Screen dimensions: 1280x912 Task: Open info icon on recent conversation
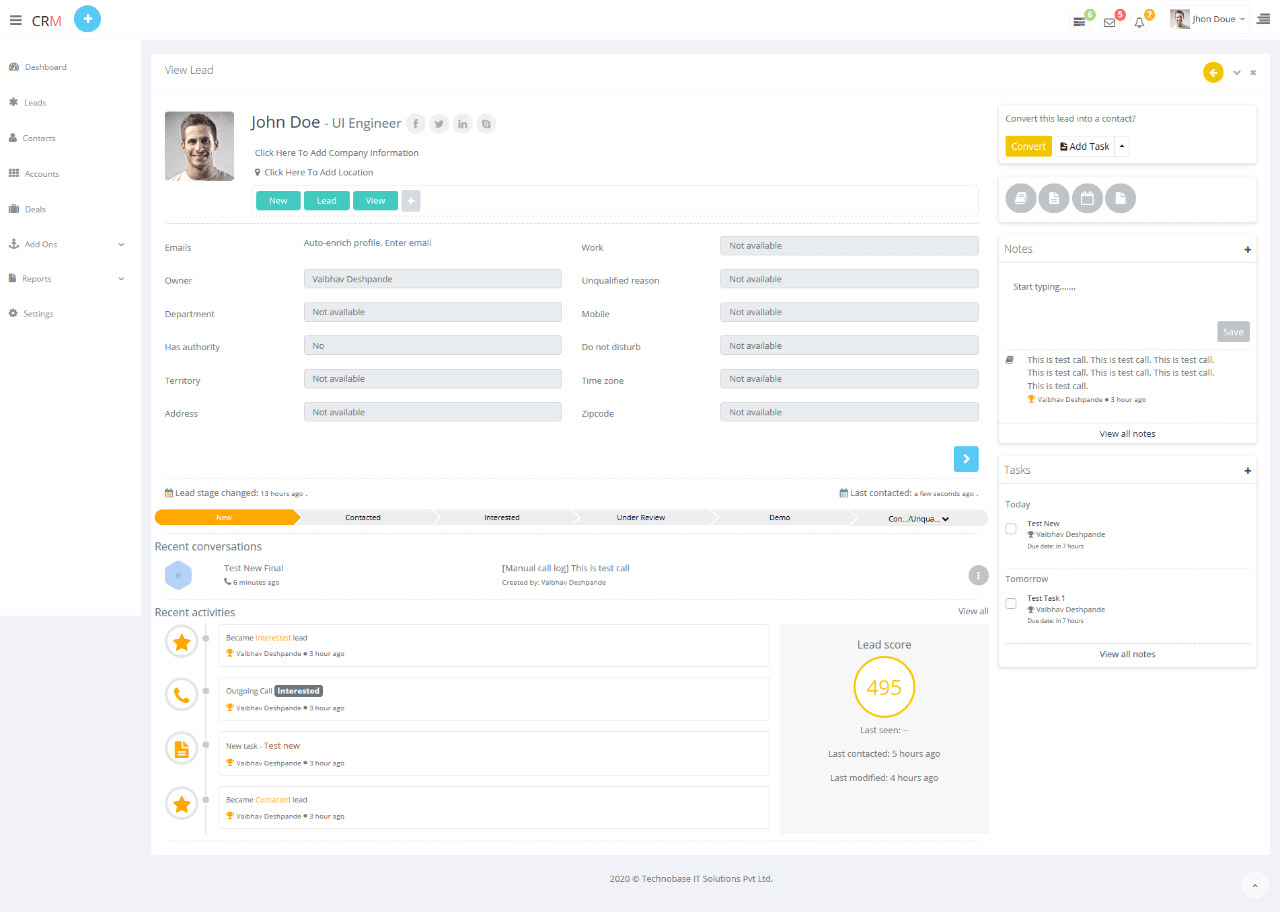pos(978,575)
